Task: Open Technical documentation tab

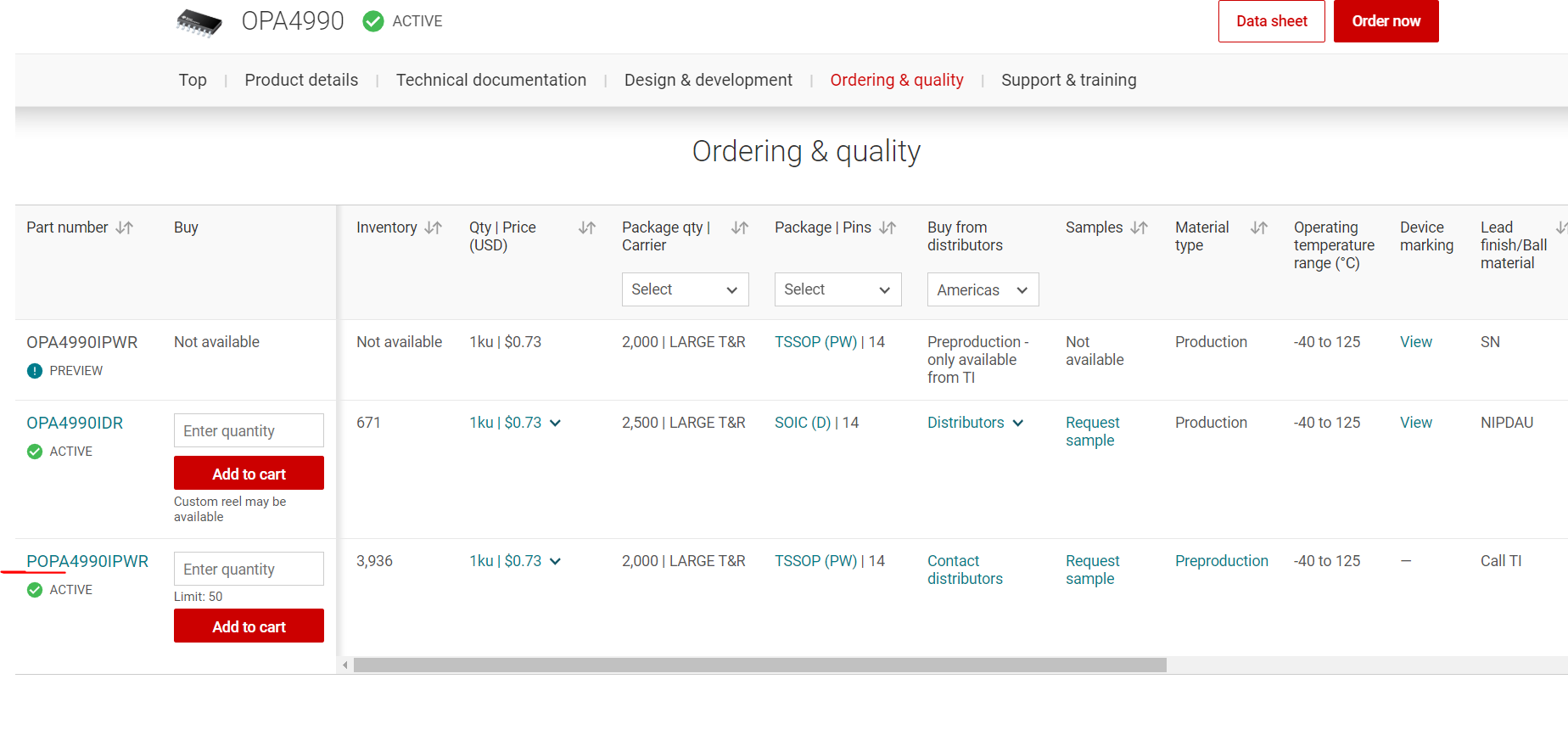Action: click(x=491, y=80)
